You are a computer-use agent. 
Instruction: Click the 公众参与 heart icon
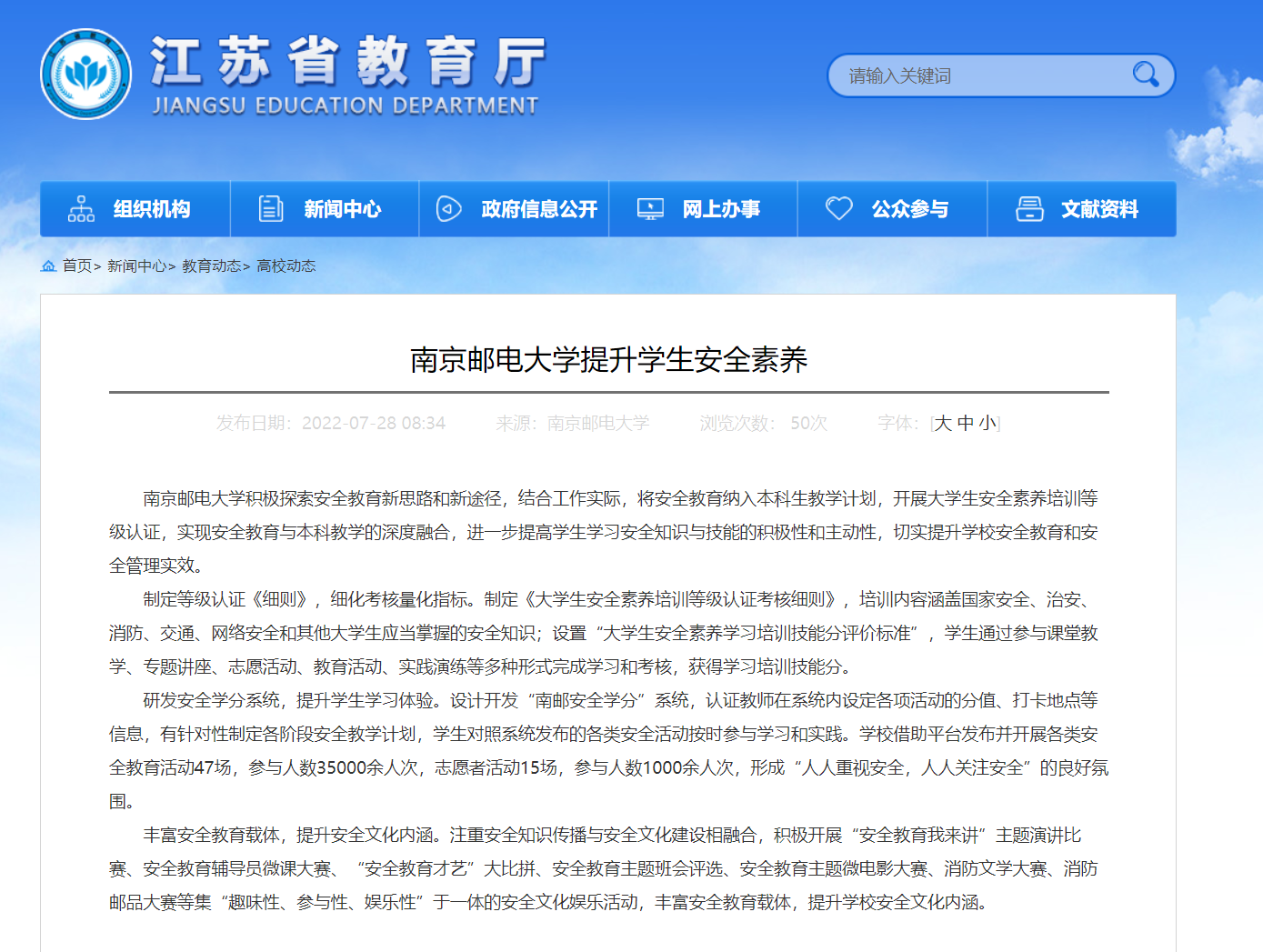click(x=838, y=209)
